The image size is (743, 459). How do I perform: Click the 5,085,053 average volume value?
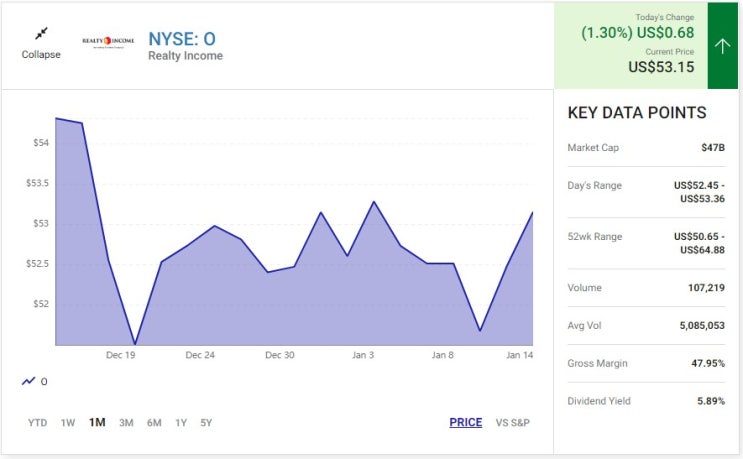tap(702, 325)
